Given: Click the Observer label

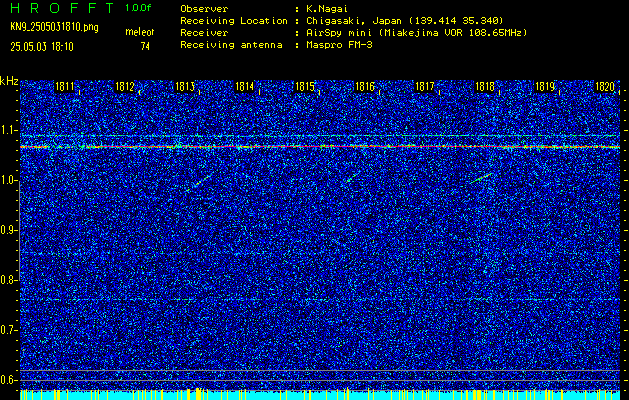Looking at the screenshot, I should [204, 8].
